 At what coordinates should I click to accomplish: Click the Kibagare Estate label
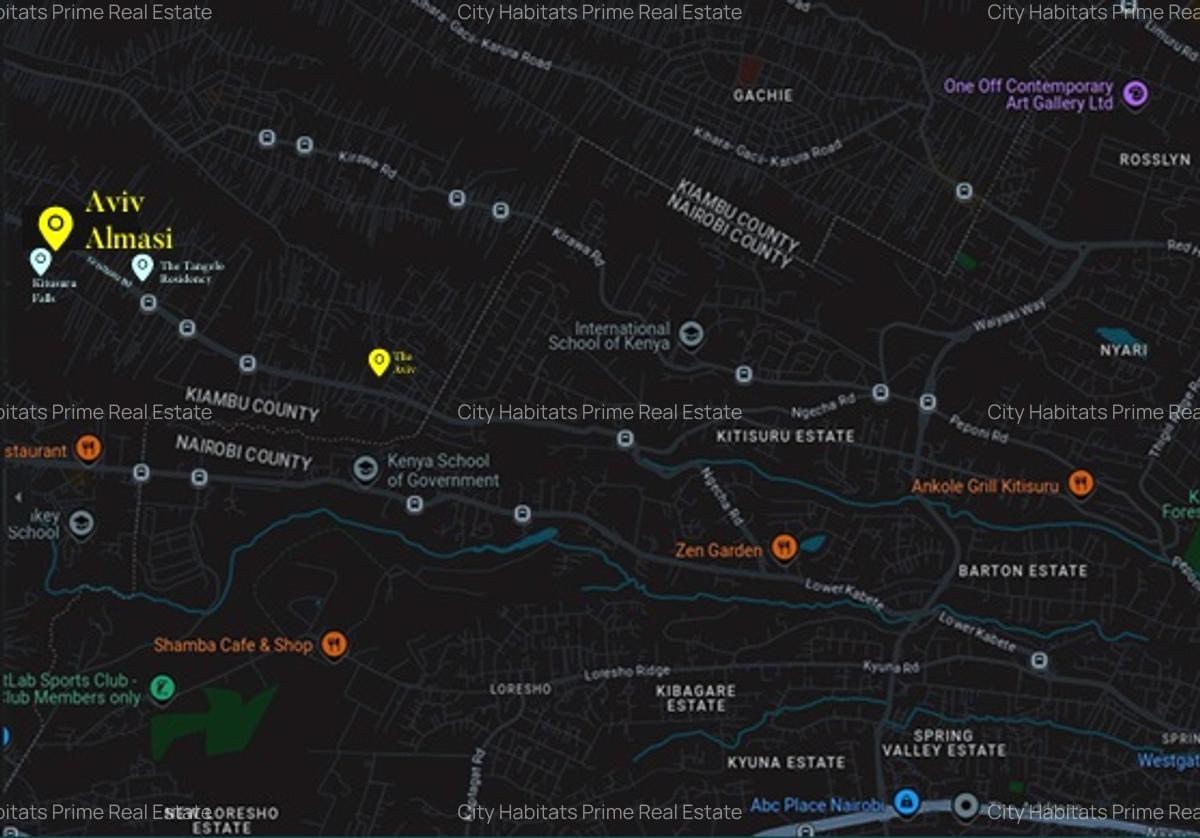[695, 697]
